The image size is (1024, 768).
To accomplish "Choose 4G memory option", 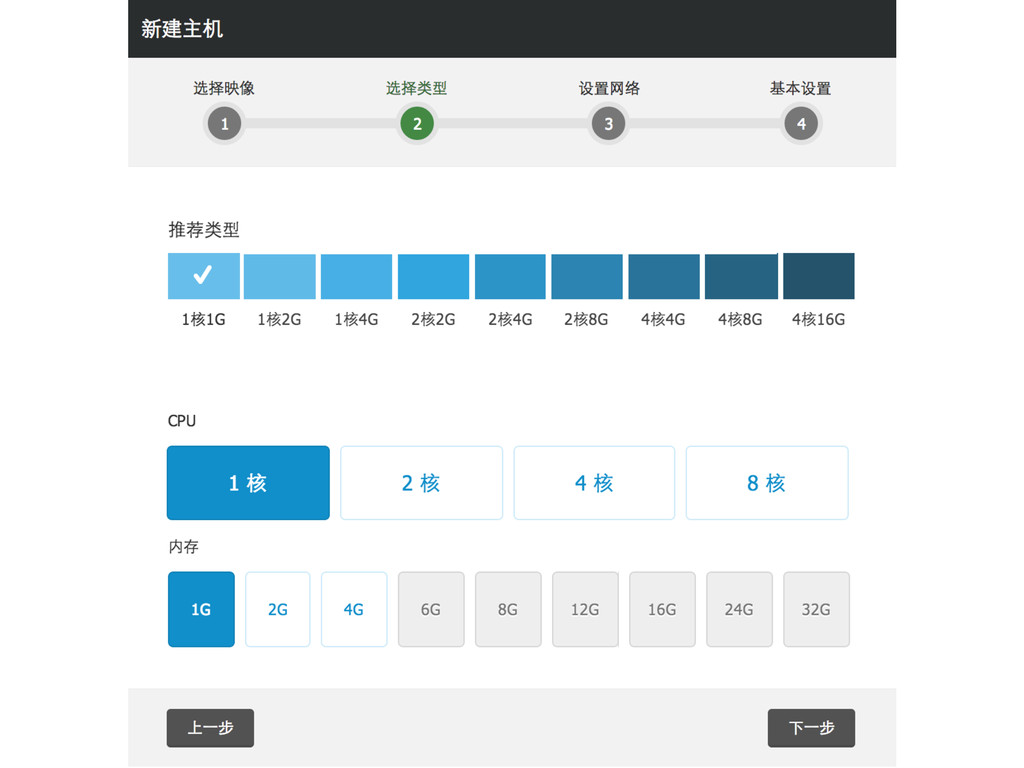I will pyautogui.click(x=354, y=609).
